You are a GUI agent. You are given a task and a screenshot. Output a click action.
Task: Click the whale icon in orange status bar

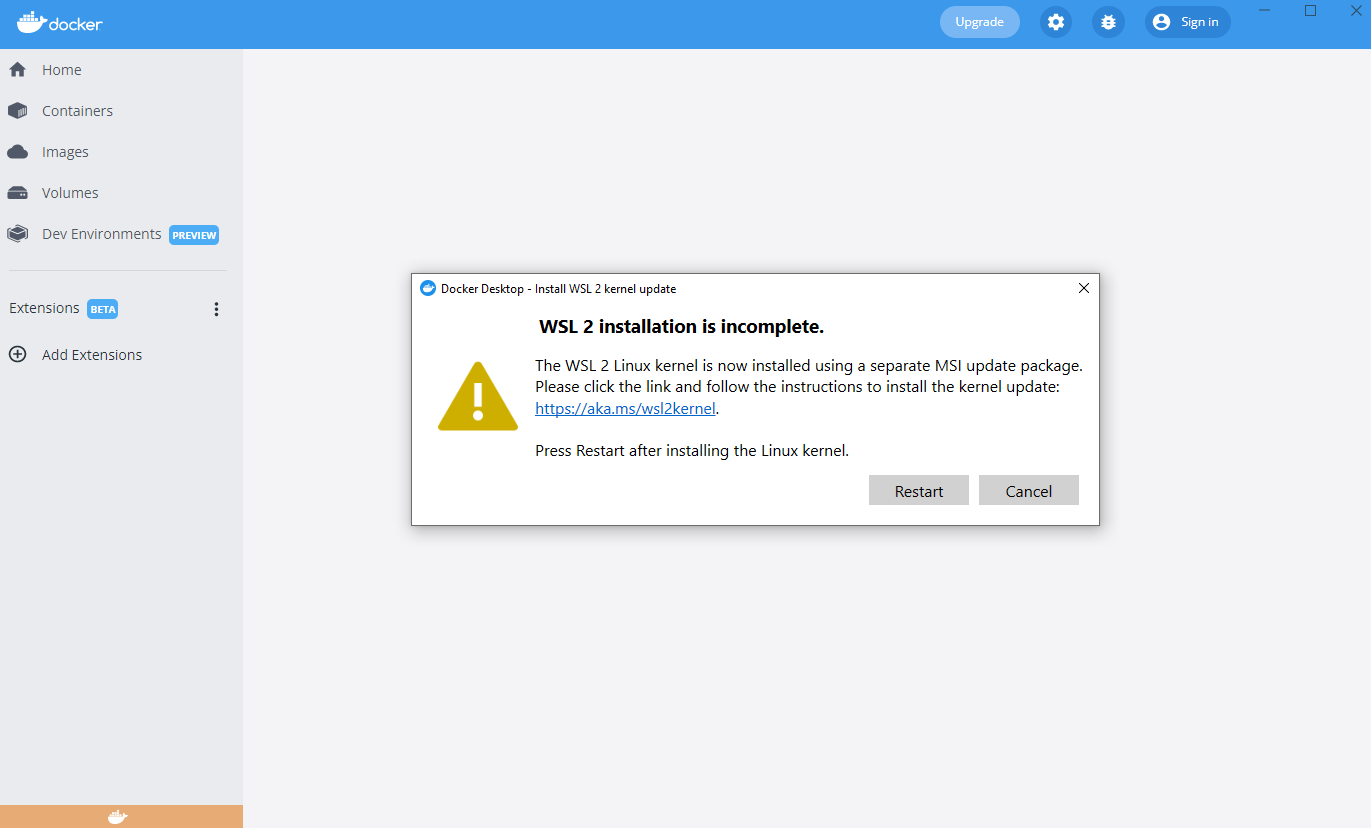coord(118,817)
